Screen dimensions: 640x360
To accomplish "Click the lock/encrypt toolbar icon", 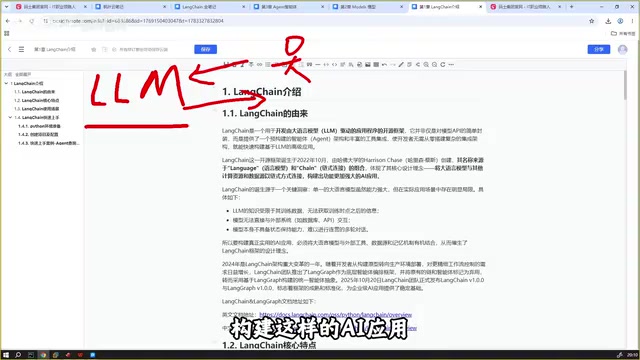I will 359,64.
